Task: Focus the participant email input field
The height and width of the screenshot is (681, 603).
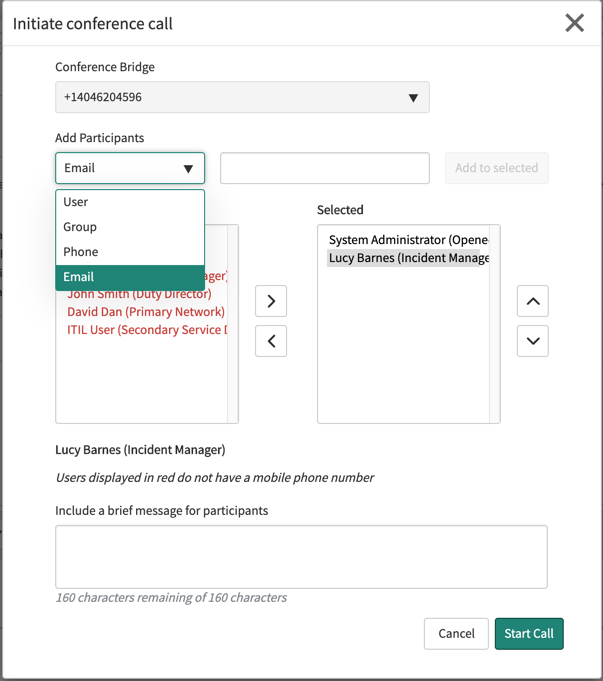Action: coord(325,168)
